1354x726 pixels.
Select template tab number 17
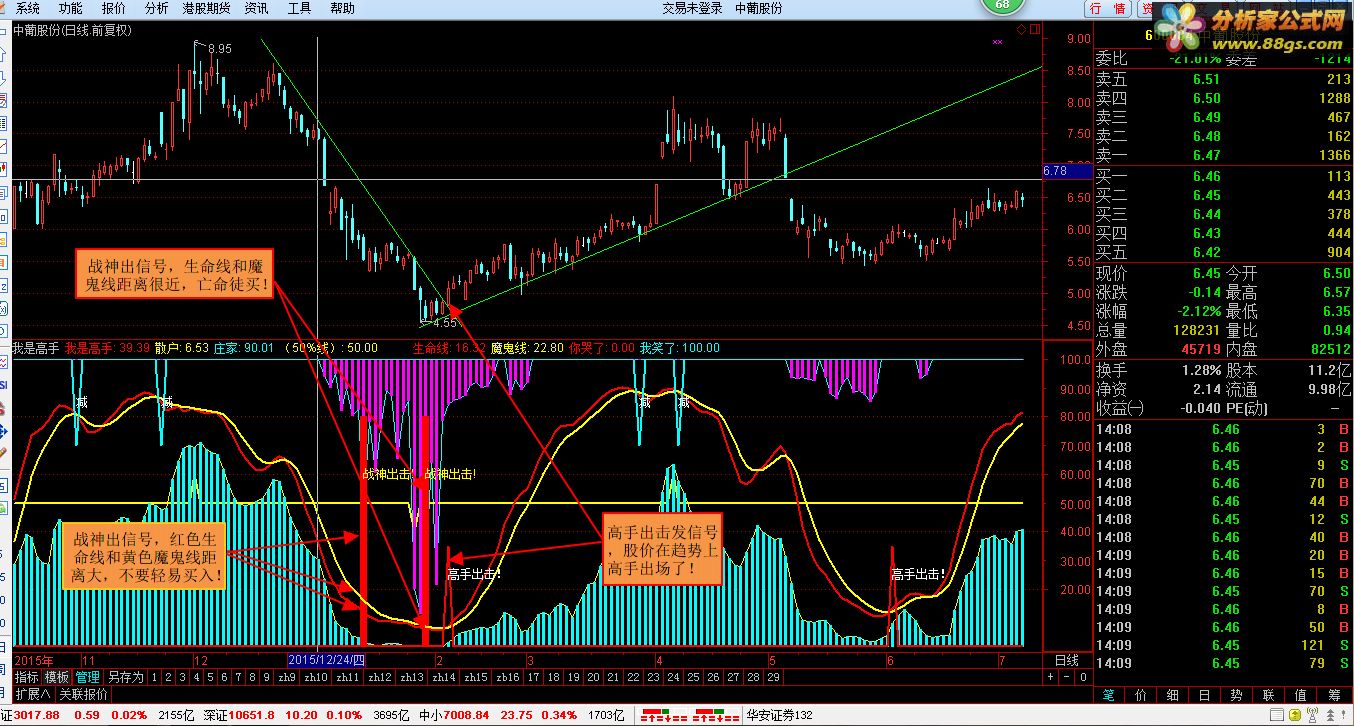point(533,677)
